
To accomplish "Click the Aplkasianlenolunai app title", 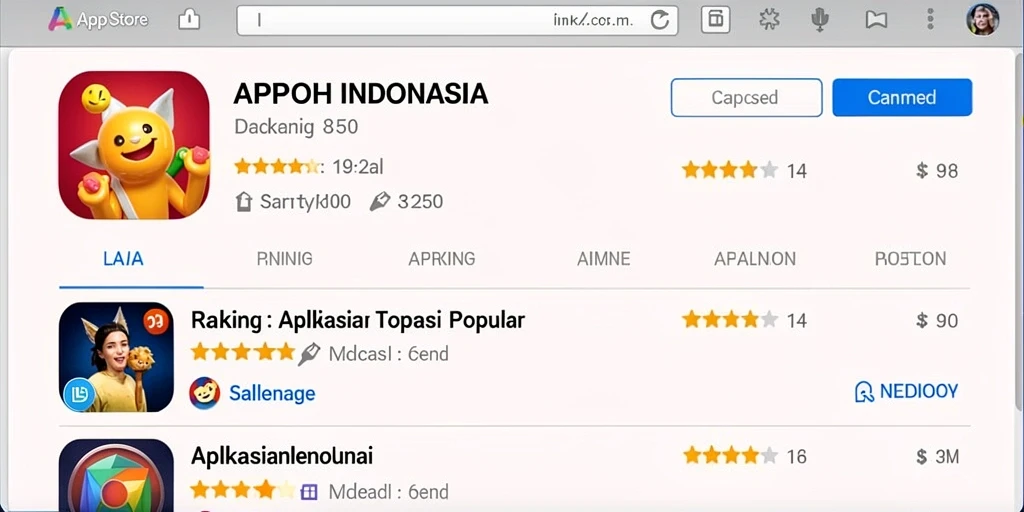I will click(x=281, y=456).
